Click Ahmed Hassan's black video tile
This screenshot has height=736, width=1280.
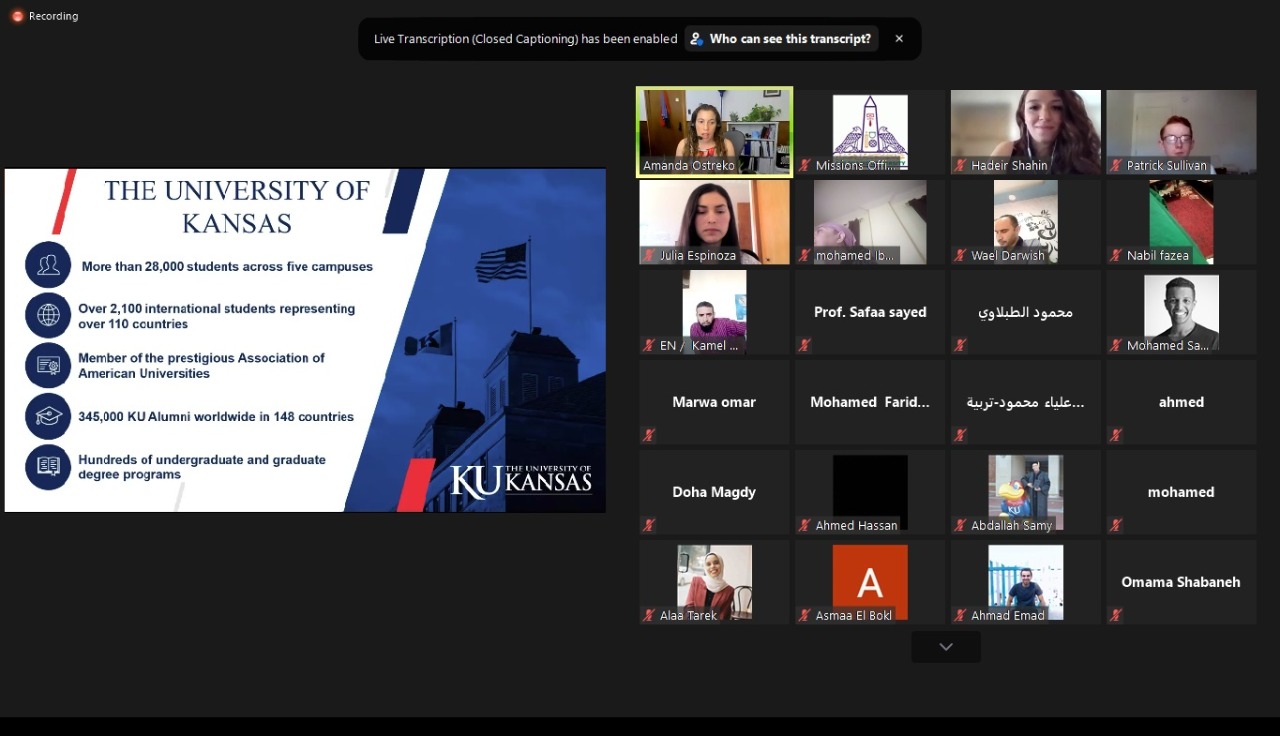pos(870,488)
